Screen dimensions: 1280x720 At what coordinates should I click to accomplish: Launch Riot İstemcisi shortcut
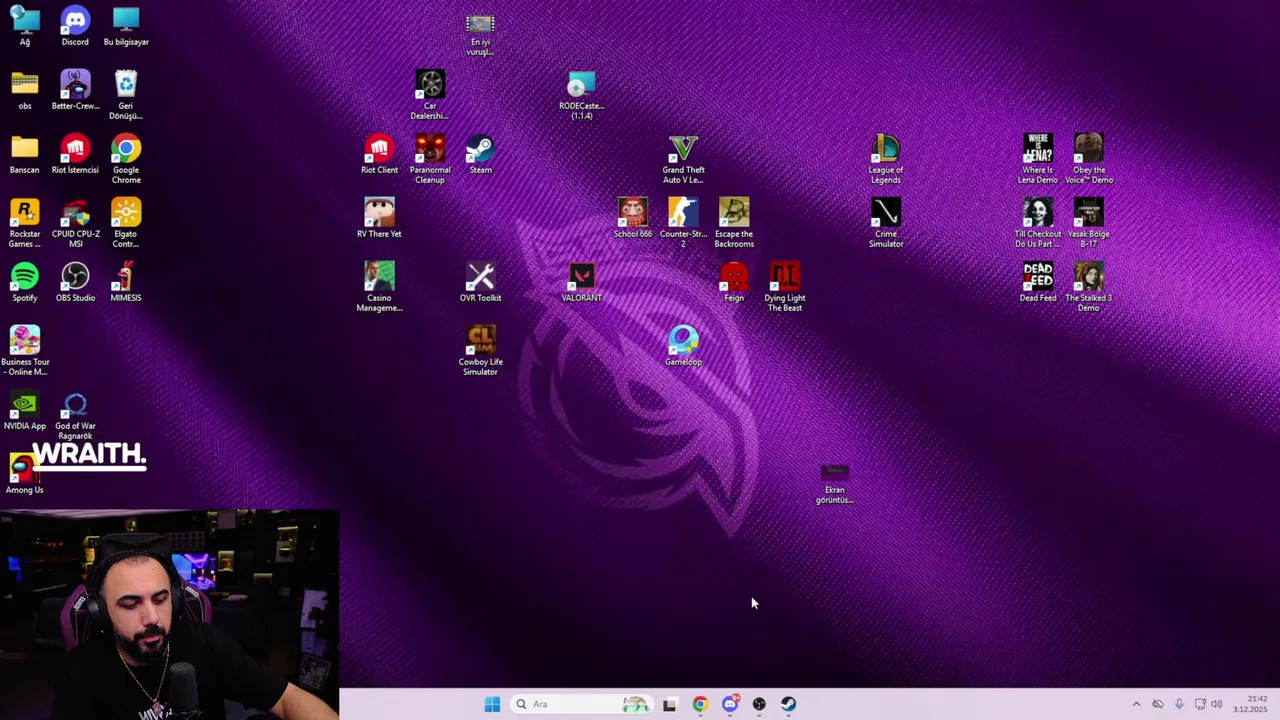coord(75,154)
